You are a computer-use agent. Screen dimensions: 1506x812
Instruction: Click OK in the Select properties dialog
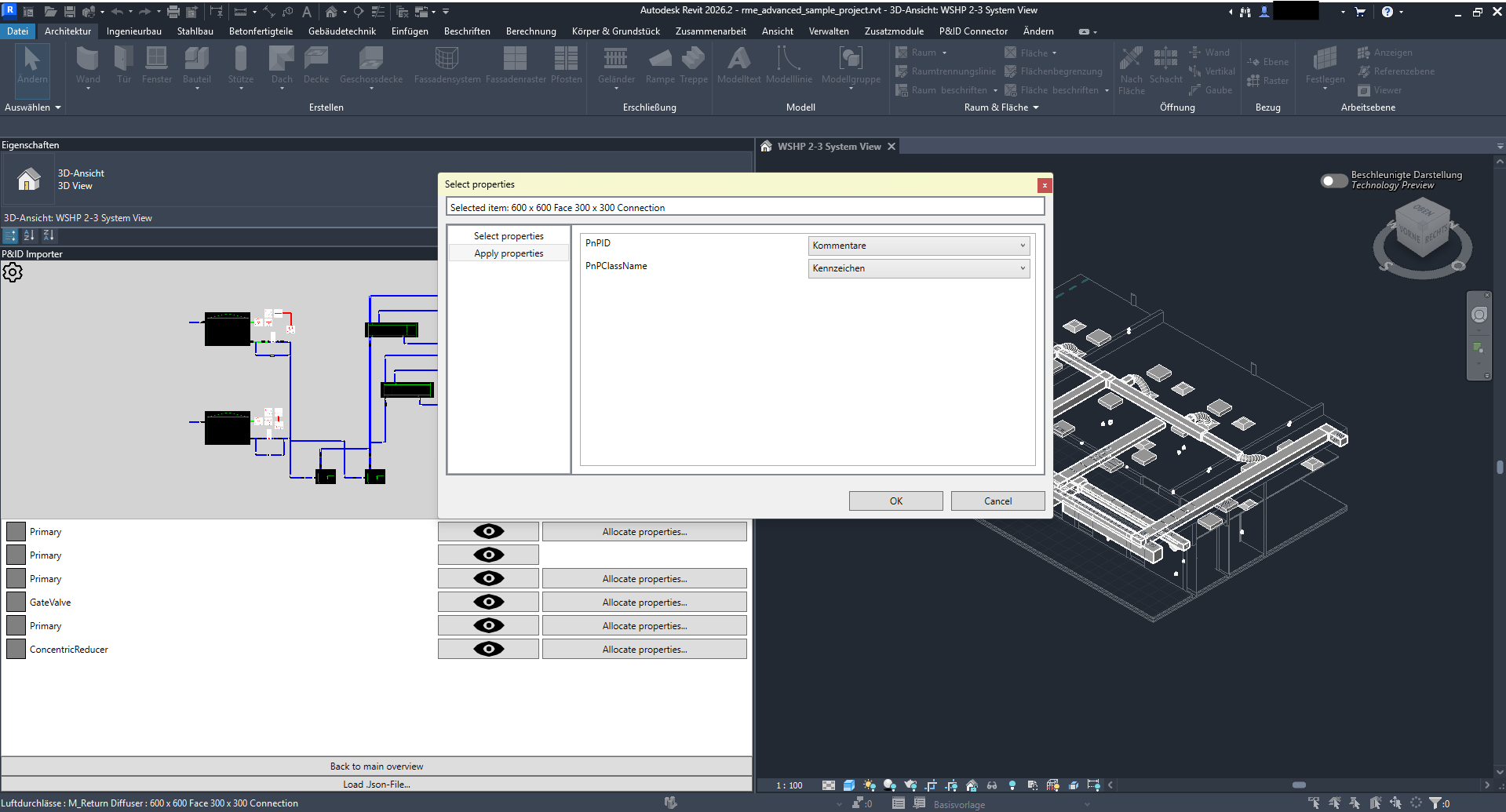pyautogui.click(x=895, y=501)
